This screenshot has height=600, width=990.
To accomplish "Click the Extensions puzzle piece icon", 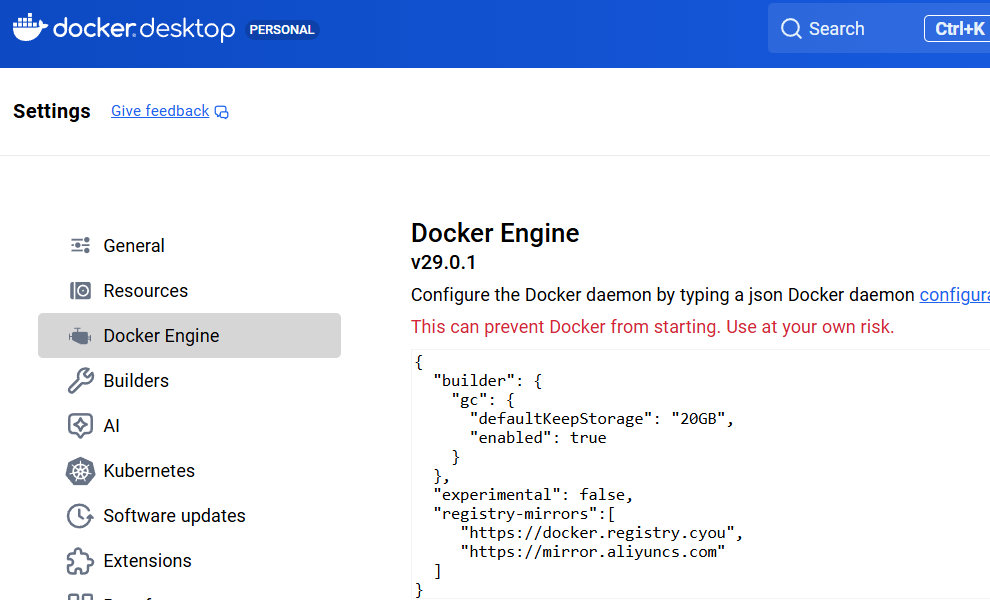I will (x=80, y=561).
